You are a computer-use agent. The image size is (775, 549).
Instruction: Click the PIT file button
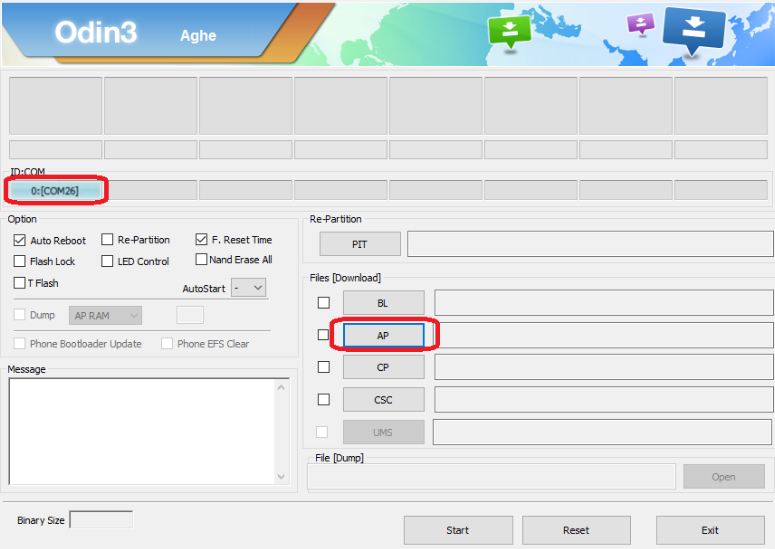360,244
